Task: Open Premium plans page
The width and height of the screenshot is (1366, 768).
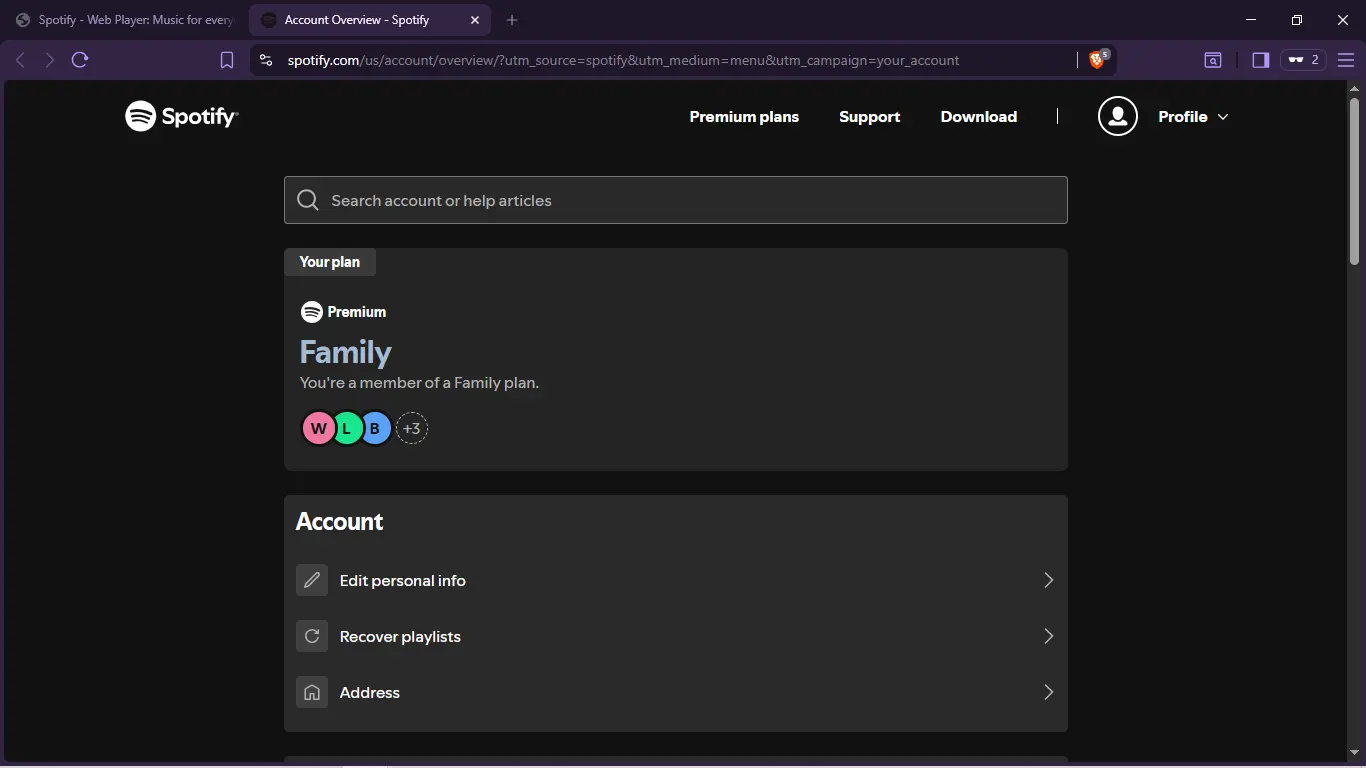Action: (744, 117)
